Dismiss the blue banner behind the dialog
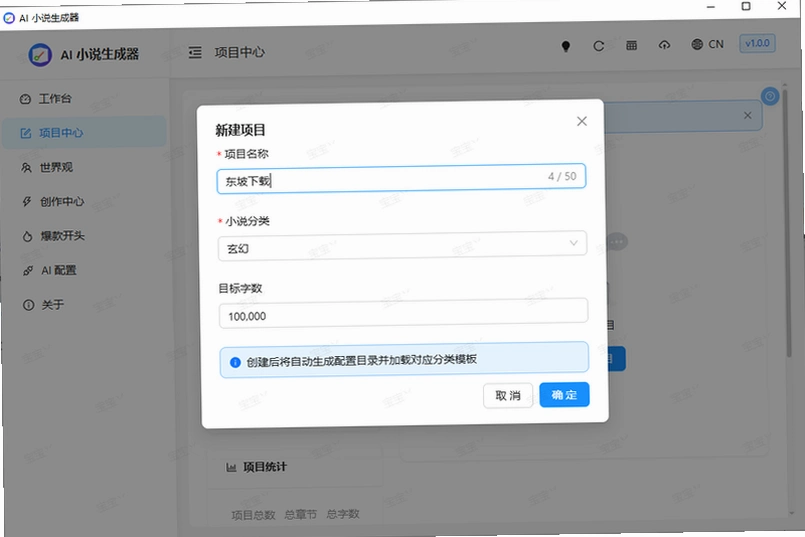This screenshot has width=805, height=537. point(748,116)
